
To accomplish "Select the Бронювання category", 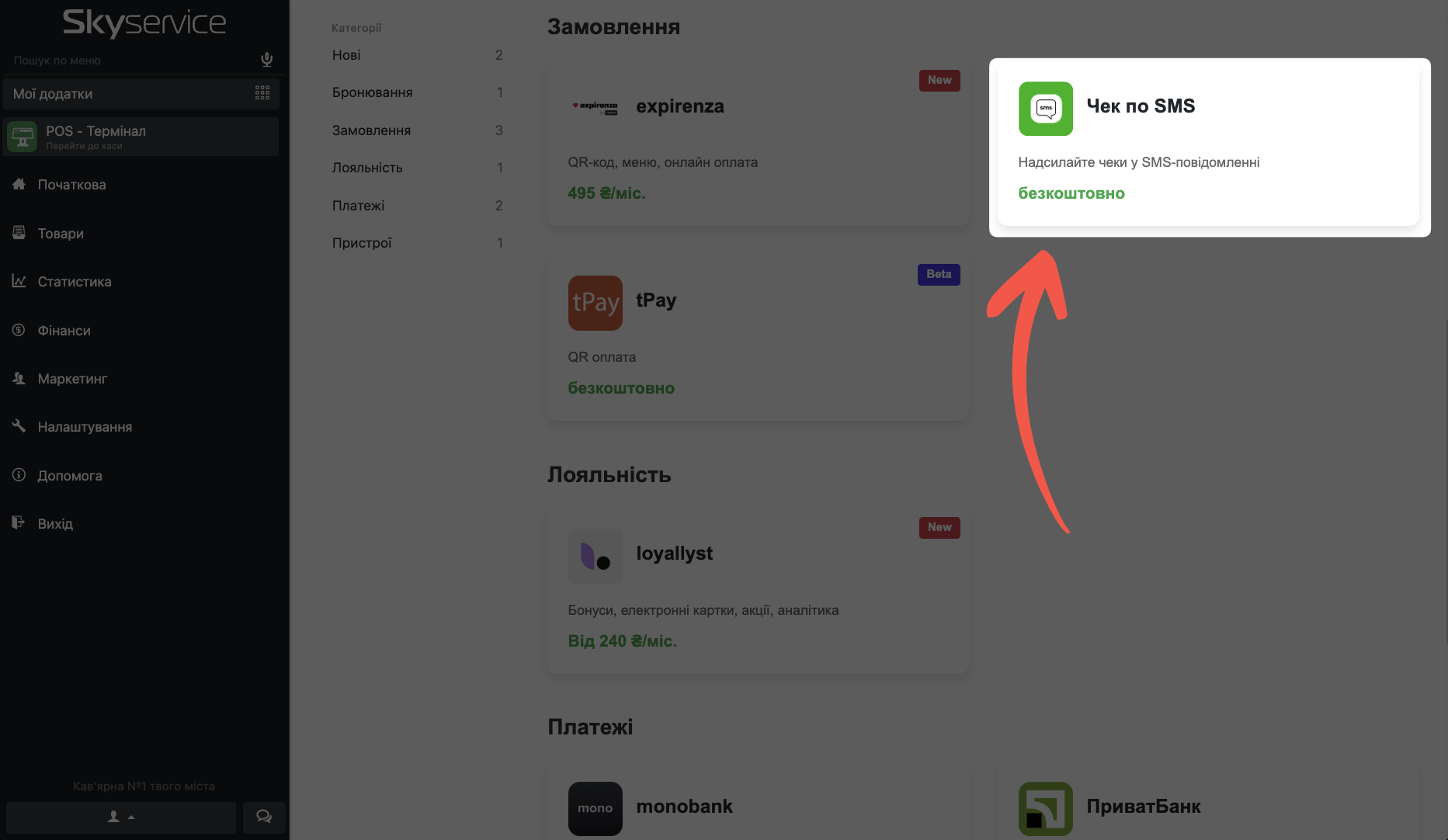I will 372,92.
